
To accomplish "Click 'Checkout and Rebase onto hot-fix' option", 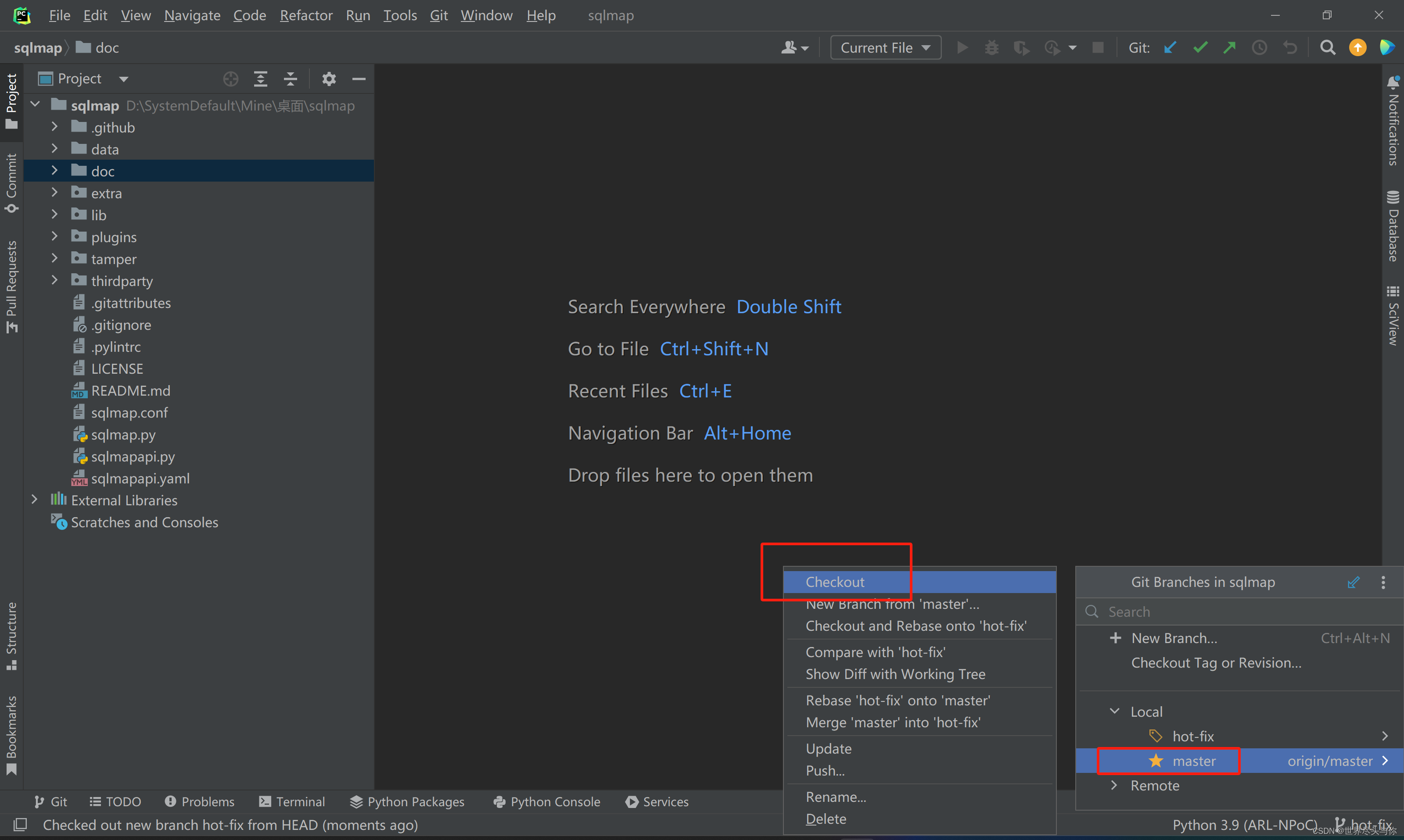I will [x=916, y=625].
